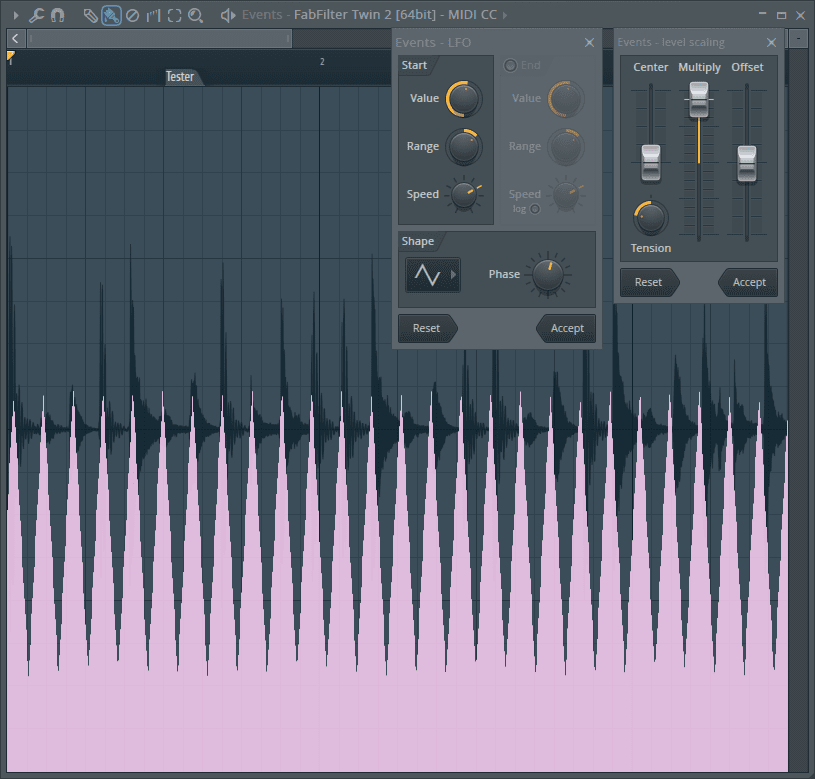The width and height of the screenshot is (815, 779).
Task: Click the Tester marker tab
Action: coord(180,77)
